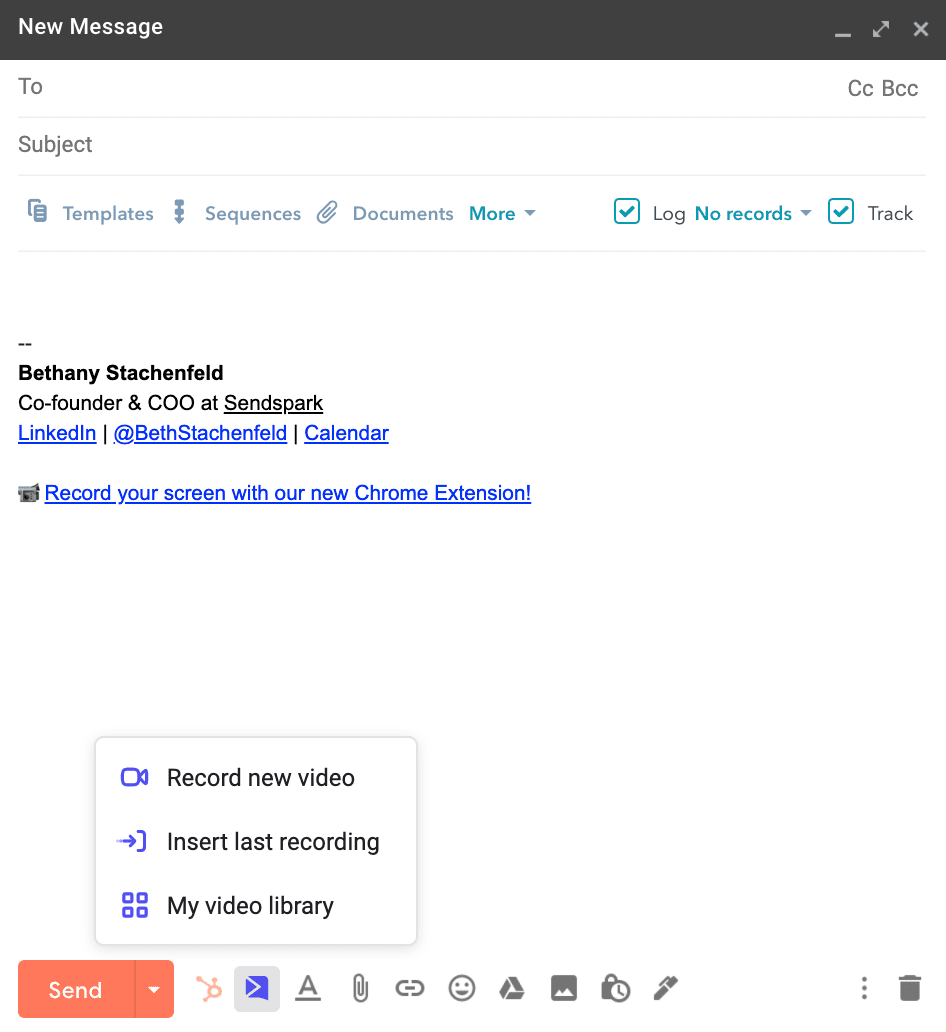Disable the Log checkbox
Screen dimensions: 946x1032
[x=627, y=211]
